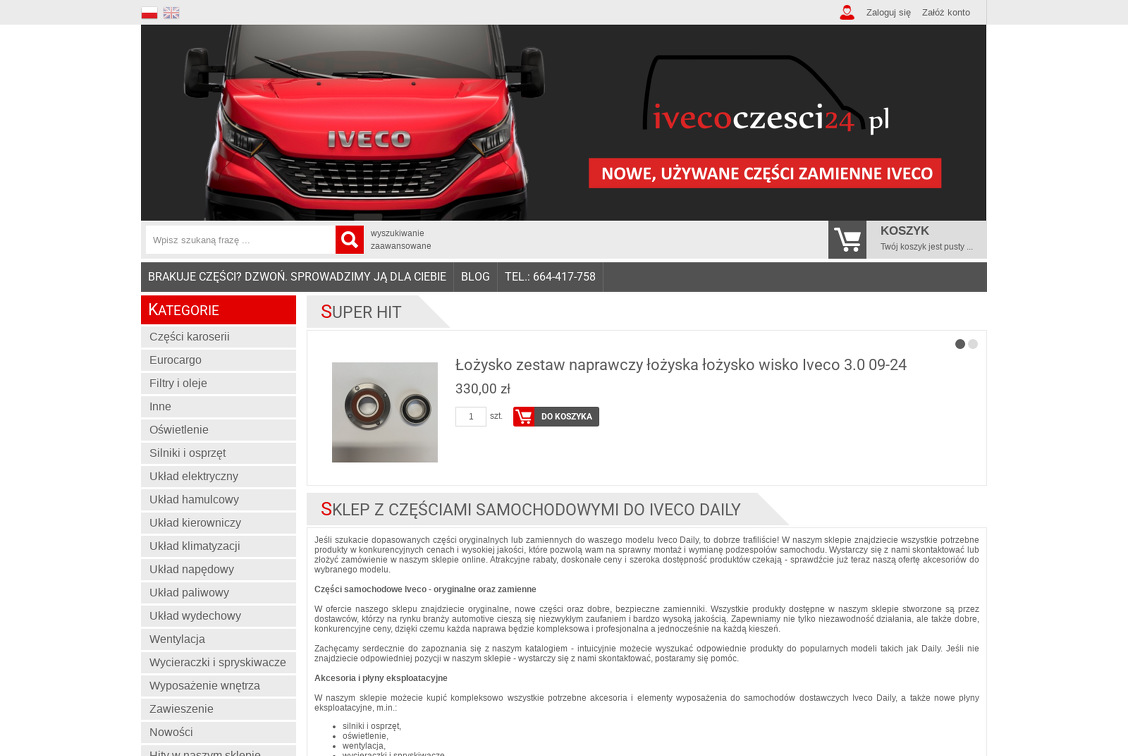Switch language using the Polish flag icon
Viewport: 1128px width, 756px height.
(149, 12)
